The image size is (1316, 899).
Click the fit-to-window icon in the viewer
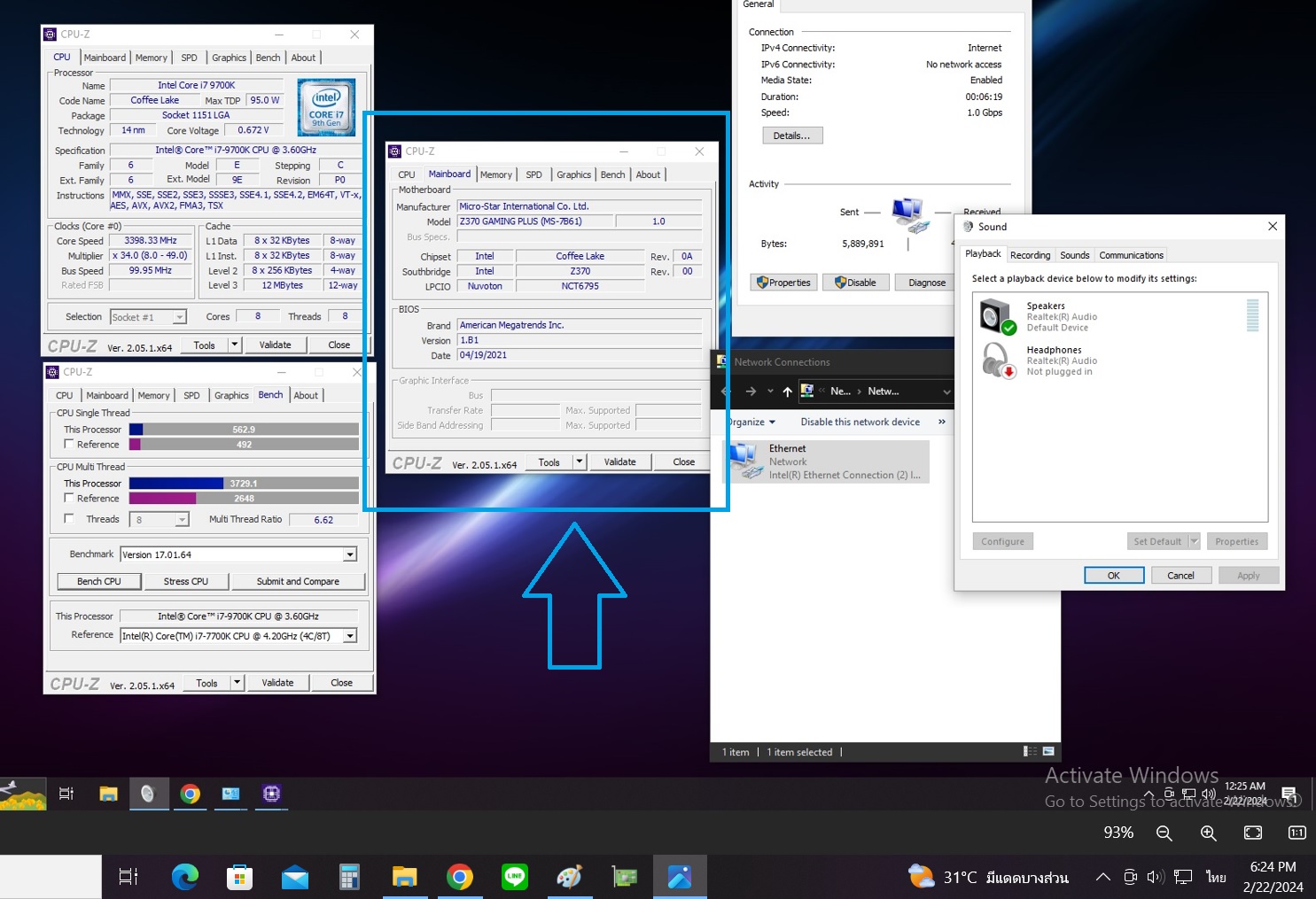tap(1252, 833)
